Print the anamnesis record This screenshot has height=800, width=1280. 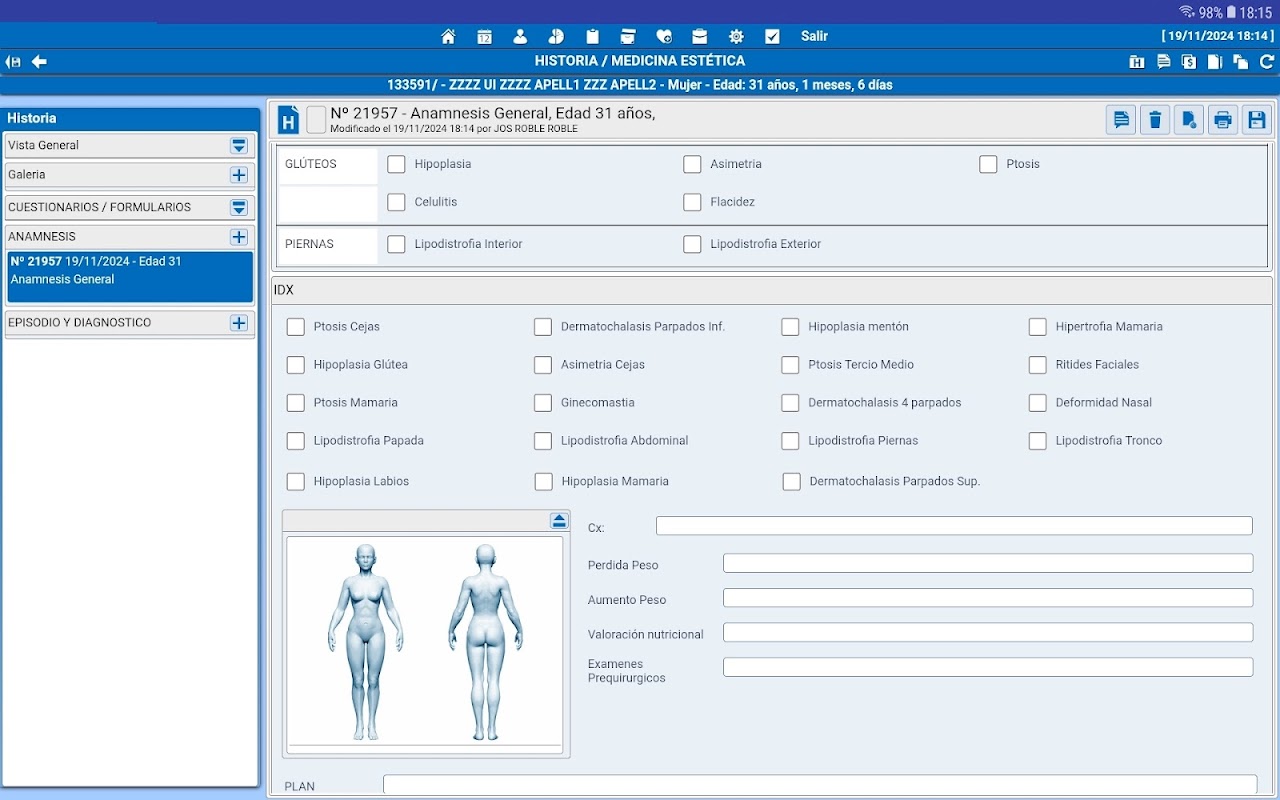pyautogui.click(x=1222, y=120)
